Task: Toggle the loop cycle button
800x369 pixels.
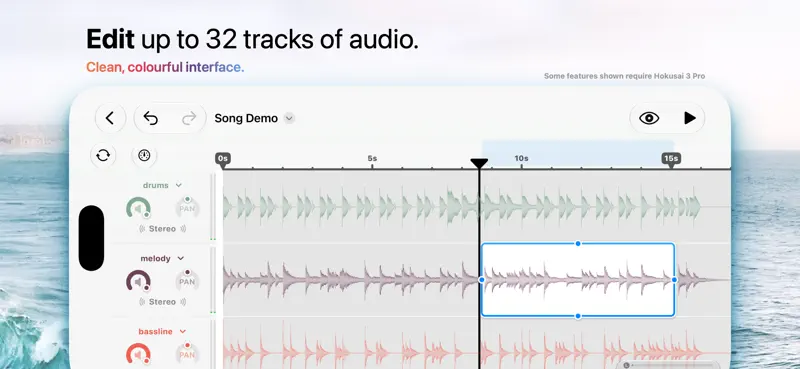Action: click(103, 155)
